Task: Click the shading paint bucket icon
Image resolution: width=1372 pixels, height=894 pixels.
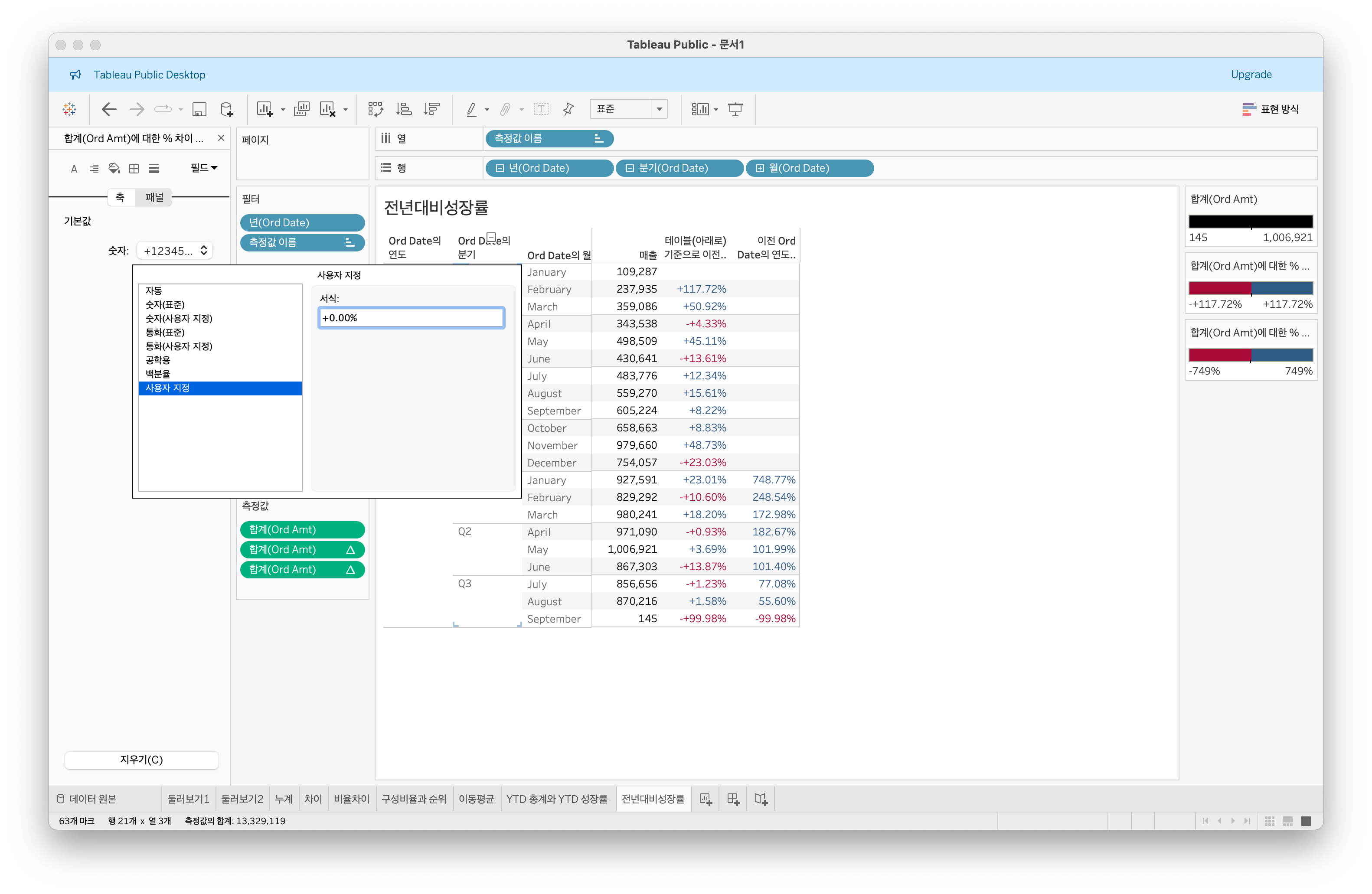Action: pos(114,168)
